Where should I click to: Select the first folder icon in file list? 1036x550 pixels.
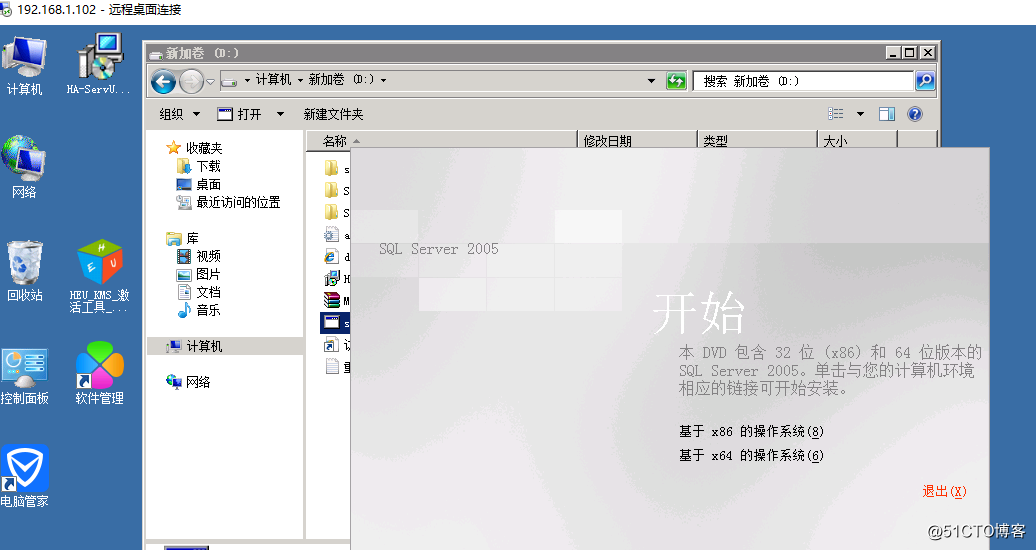point(332,169)
